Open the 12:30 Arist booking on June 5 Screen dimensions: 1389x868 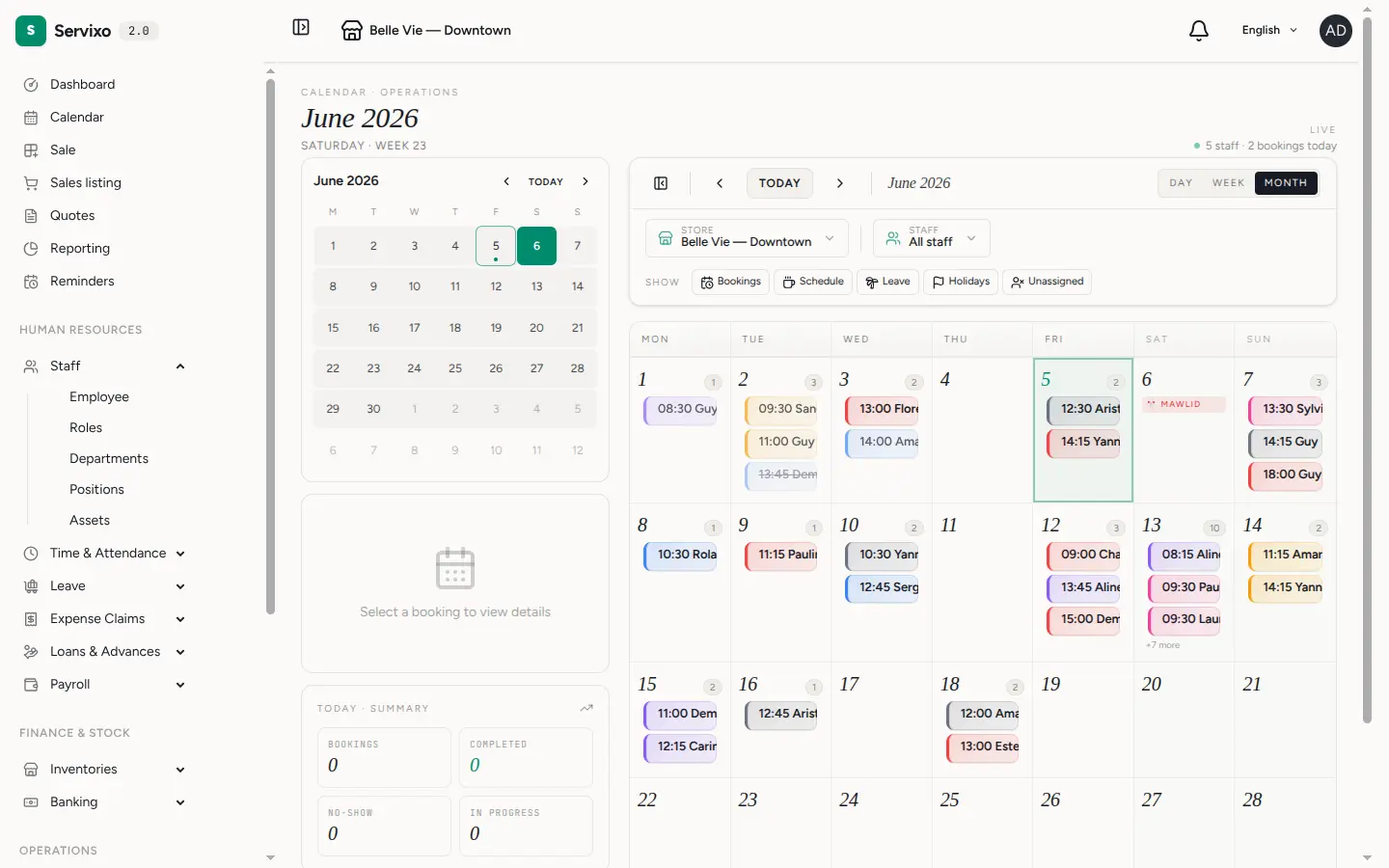click(1084, 410)
